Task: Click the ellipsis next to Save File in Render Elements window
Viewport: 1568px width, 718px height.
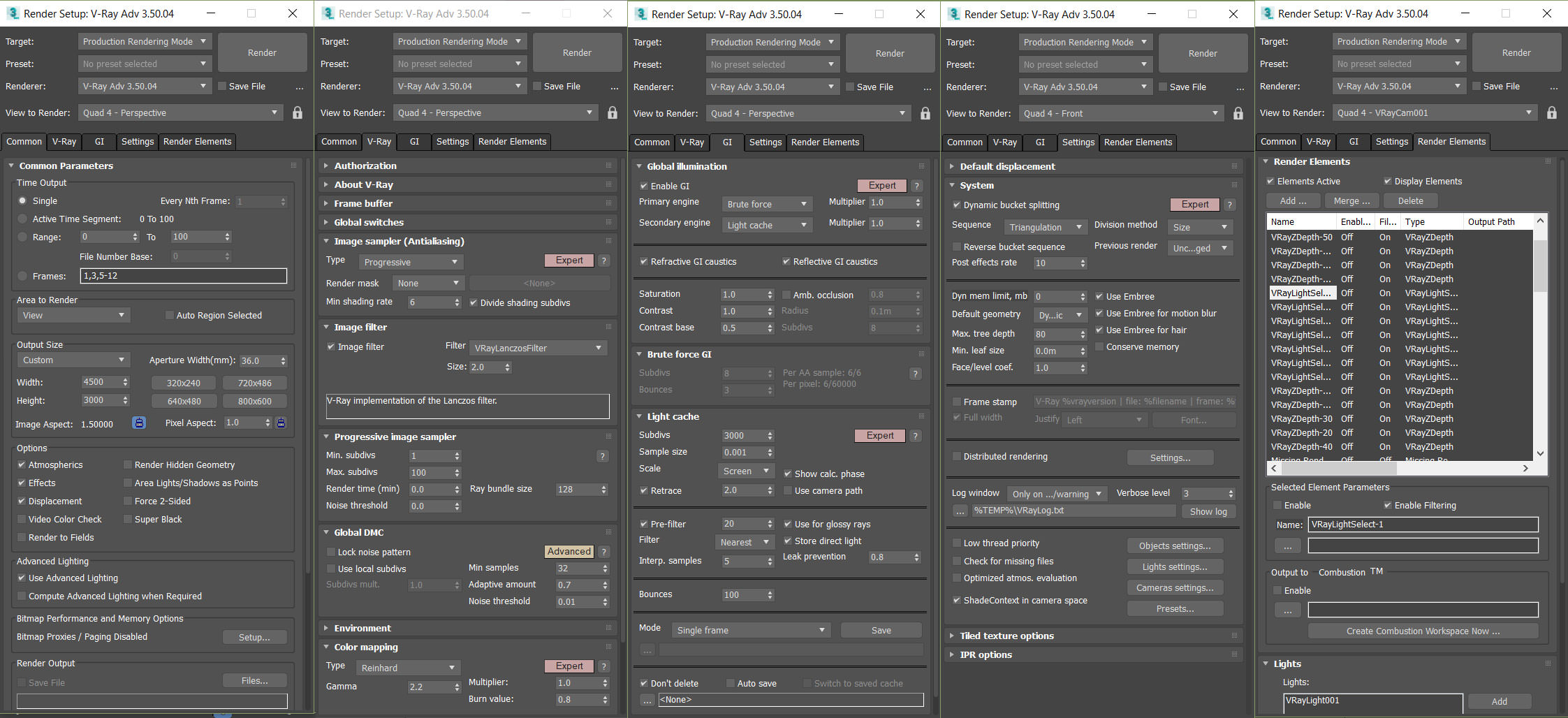Action: tap(1554, 87)
